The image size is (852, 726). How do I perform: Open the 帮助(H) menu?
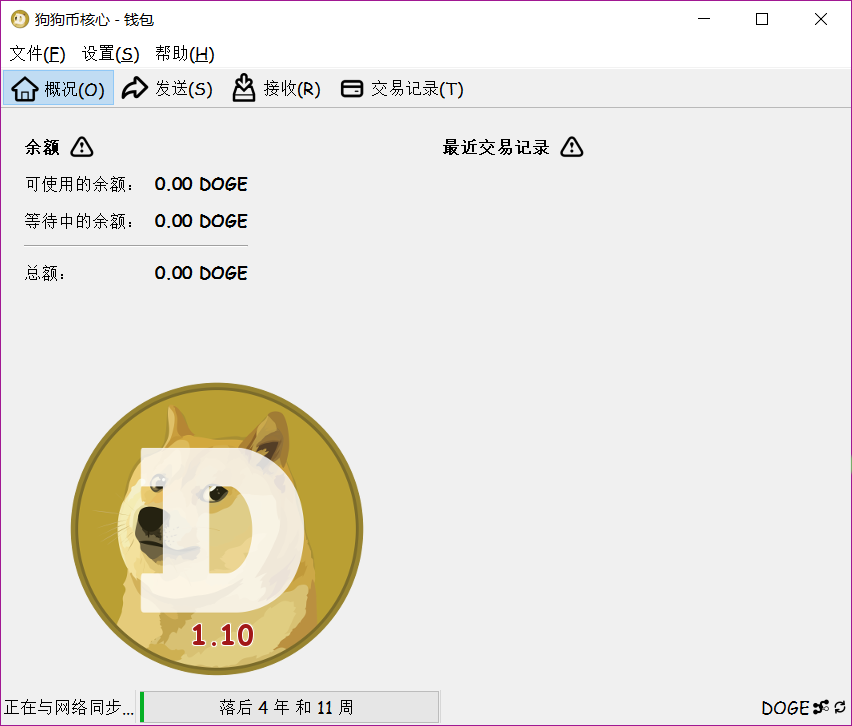[x=185, y=54]
